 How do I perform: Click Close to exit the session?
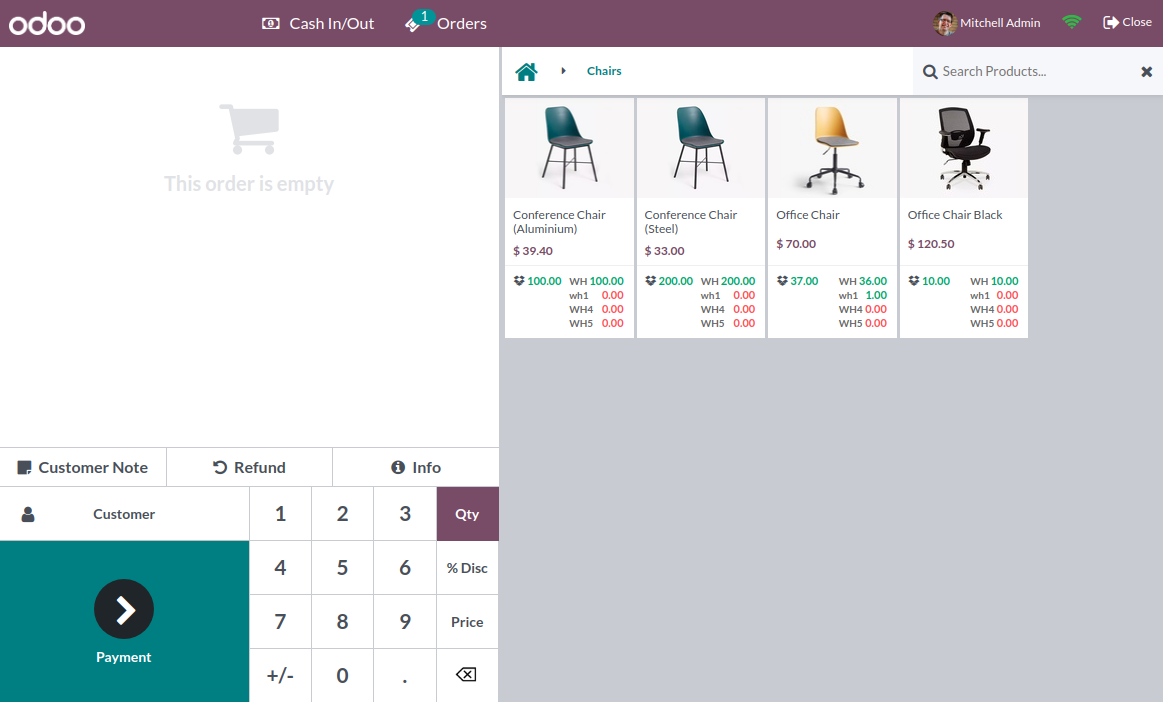pos(1127,21)
